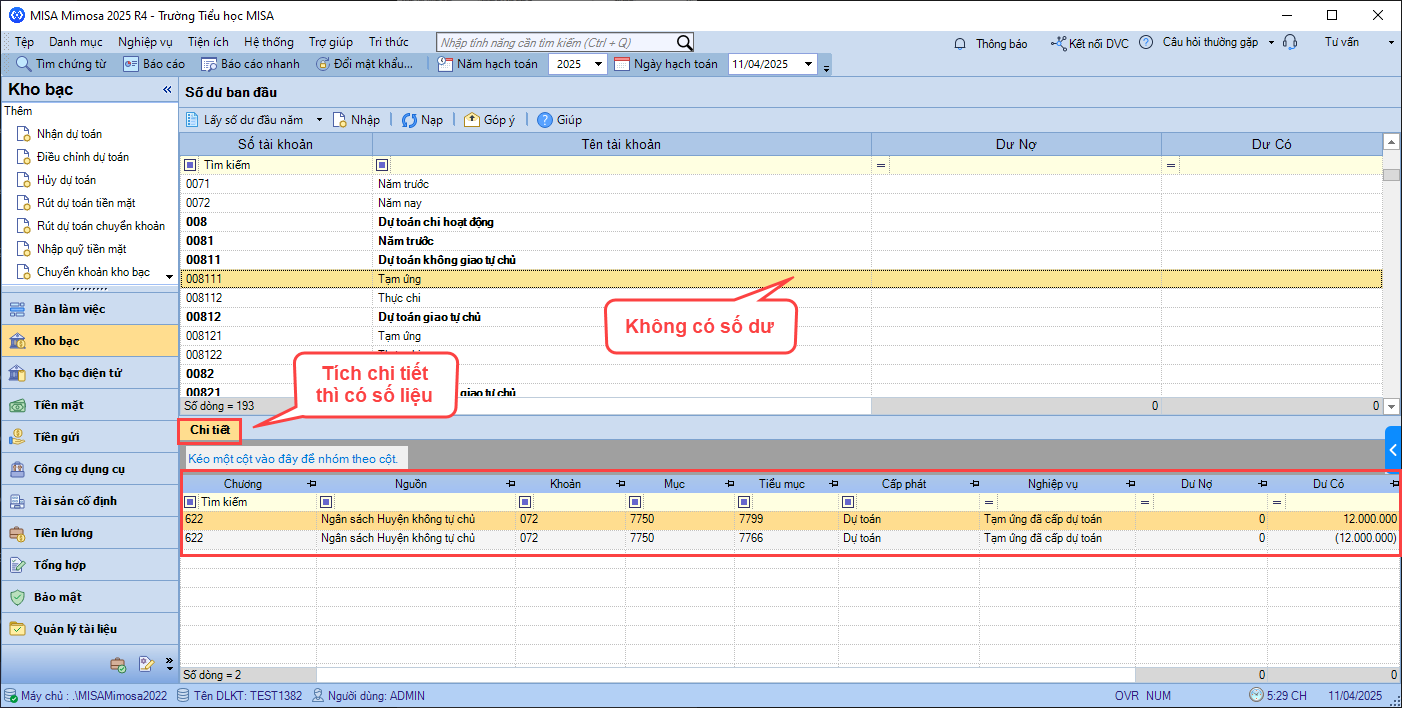Screen dimensions: 1402x708
Task: Choose Nhận dự toán in Kho bạc list
Action: coord(69,134)
